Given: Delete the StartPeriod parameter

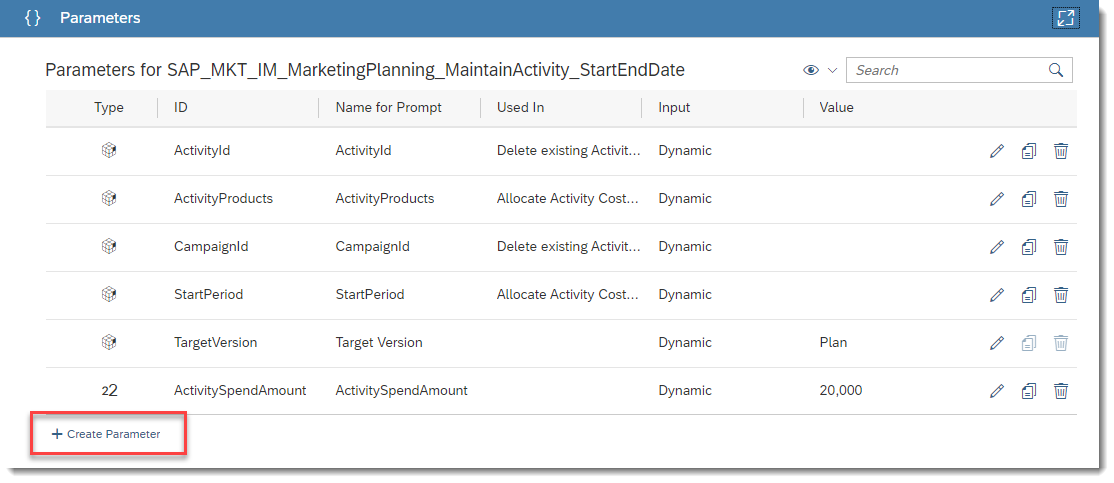Looking at the screenshot, I should pyautogui.click(x=1061, y=295).
